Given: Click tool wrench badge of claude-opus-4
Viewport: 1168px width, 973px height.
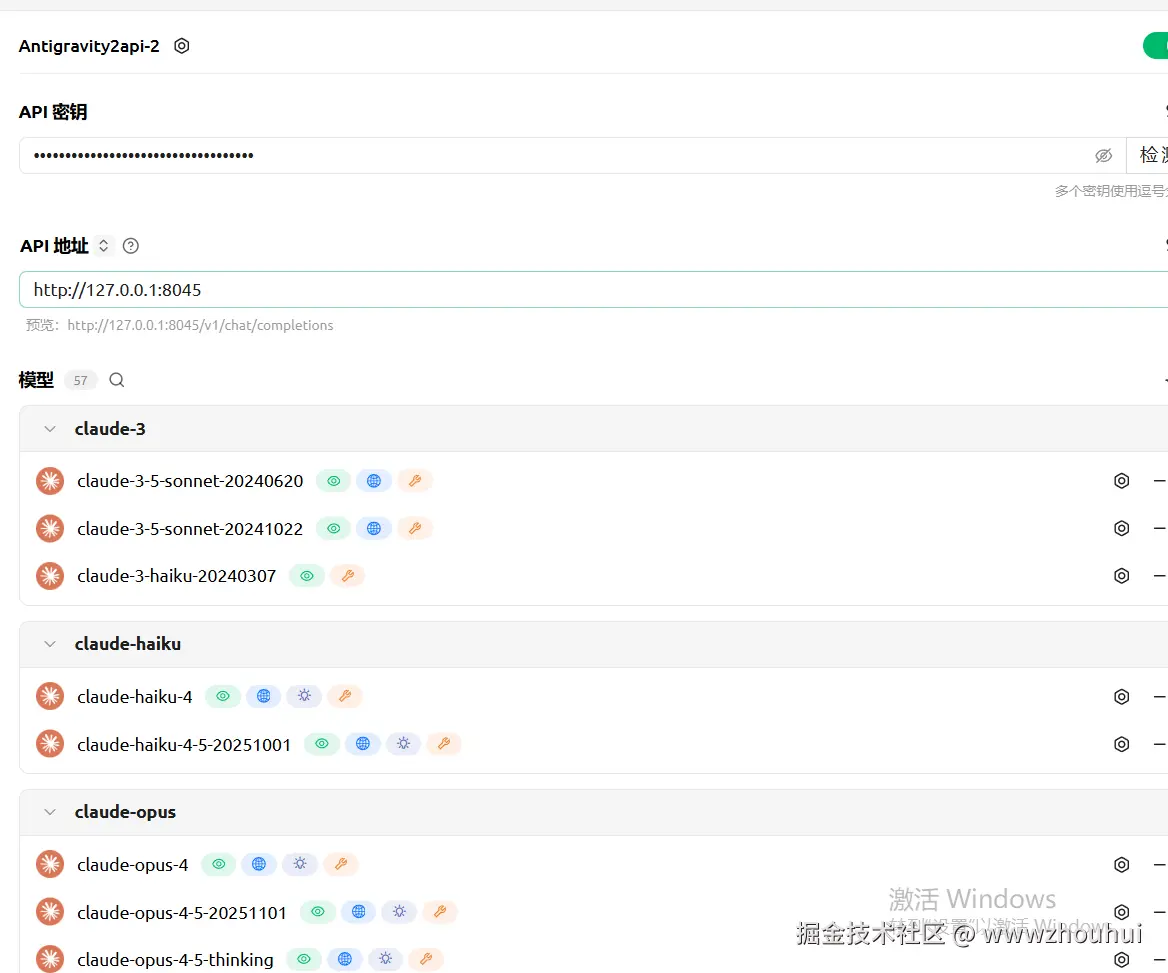Looking at the screenshot, I should click(340, 864).
